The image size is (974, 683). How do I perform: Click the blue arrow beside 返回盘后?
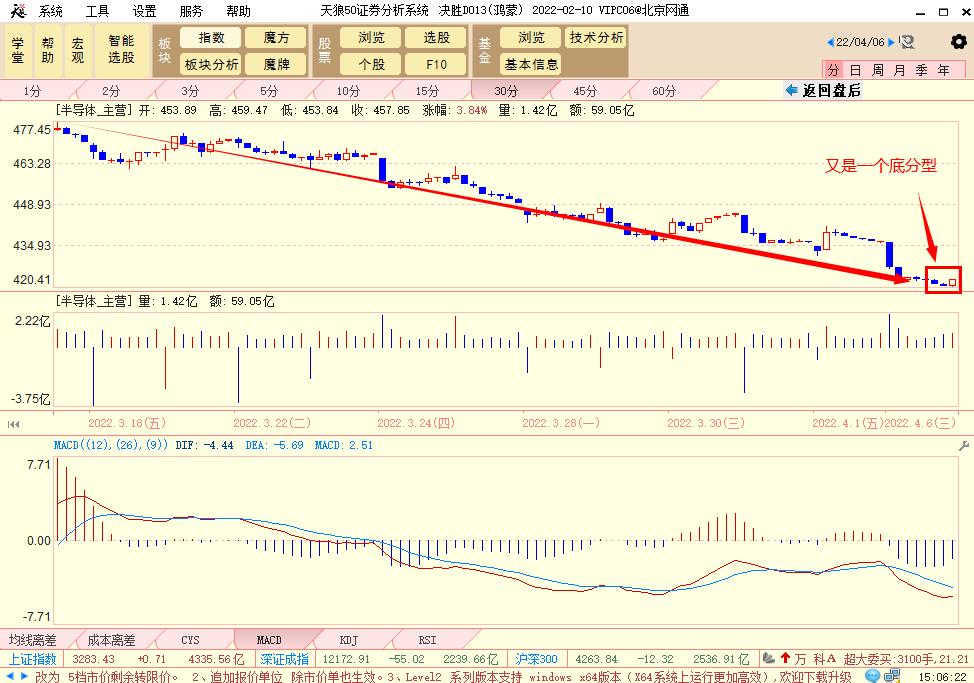click(792, 90)
